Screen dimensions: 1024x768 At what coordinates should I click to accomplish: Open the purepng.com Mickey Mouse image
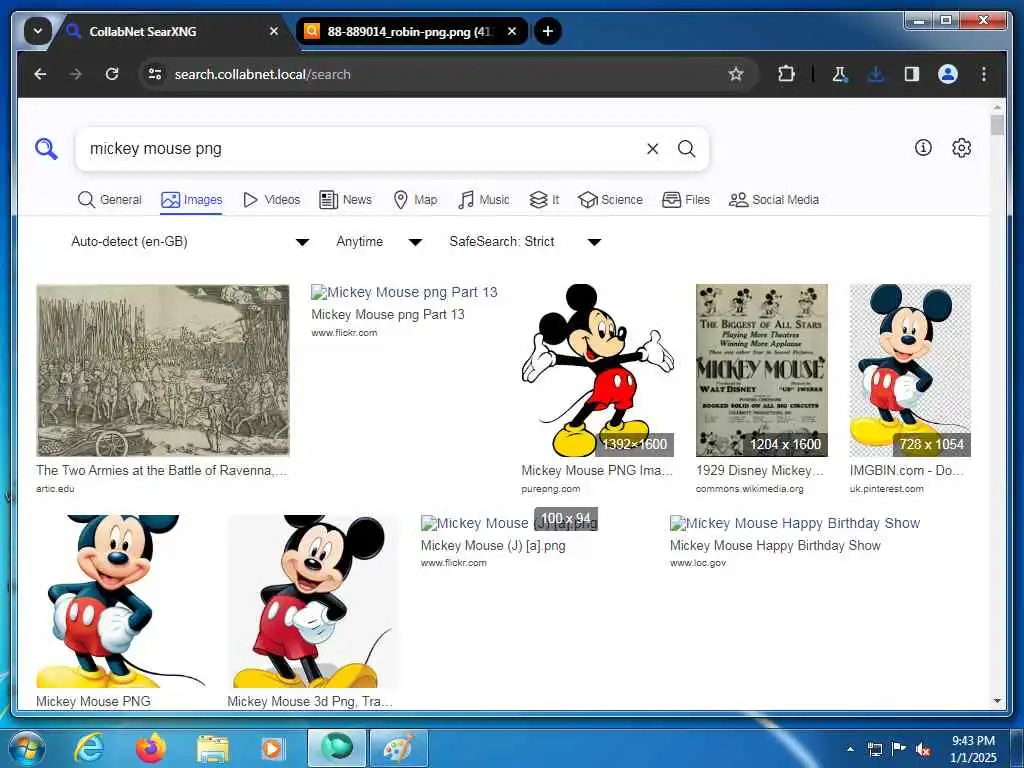point(598,370)
